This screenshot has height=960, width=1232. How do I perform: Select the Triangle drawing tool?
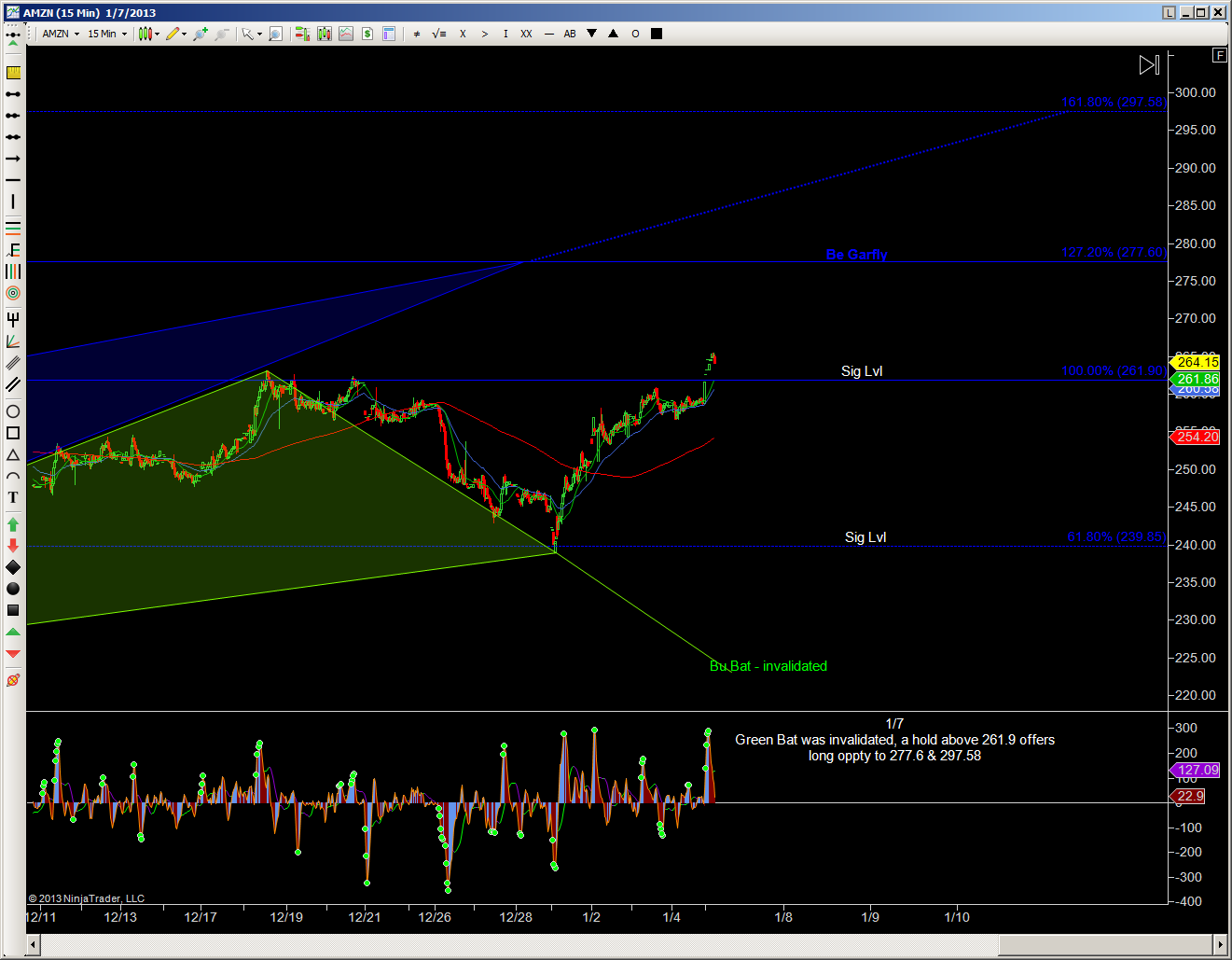point(13,455)
